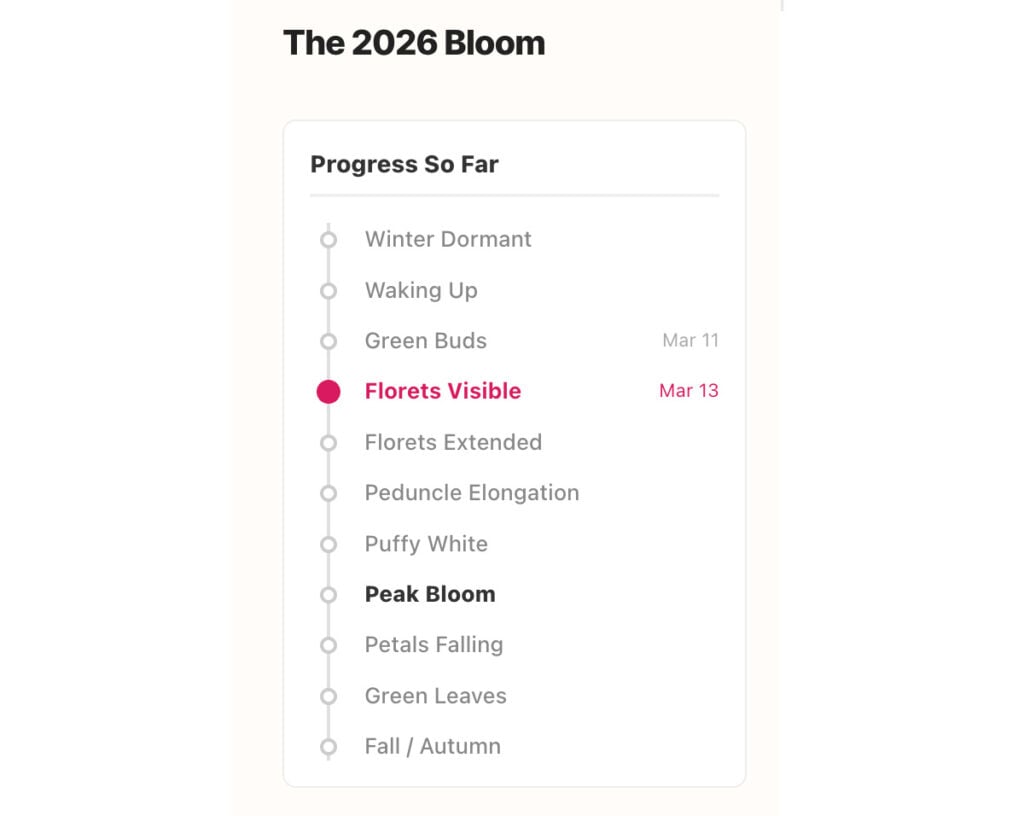Click the Peduncle Elongation stage marker circle
This screenshot has width=1024, height=816.
pyautogui.click(x=328, y=492)
